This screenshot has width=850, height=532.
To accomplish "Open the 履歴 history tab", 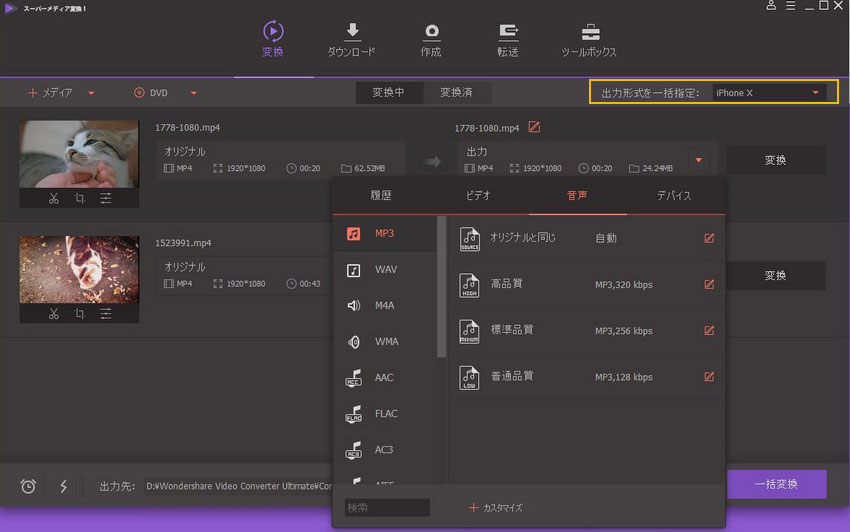I will (381, 196).
